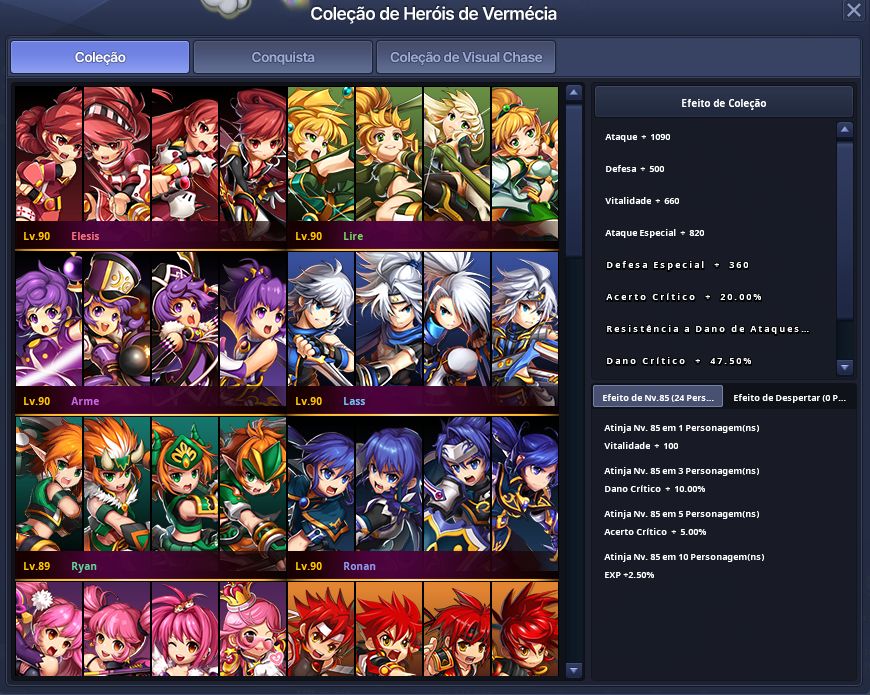Click the Acerto Crítico + 20.00% stat
The width and height of the screenshot is (870, 695).
tap(684, 297)
